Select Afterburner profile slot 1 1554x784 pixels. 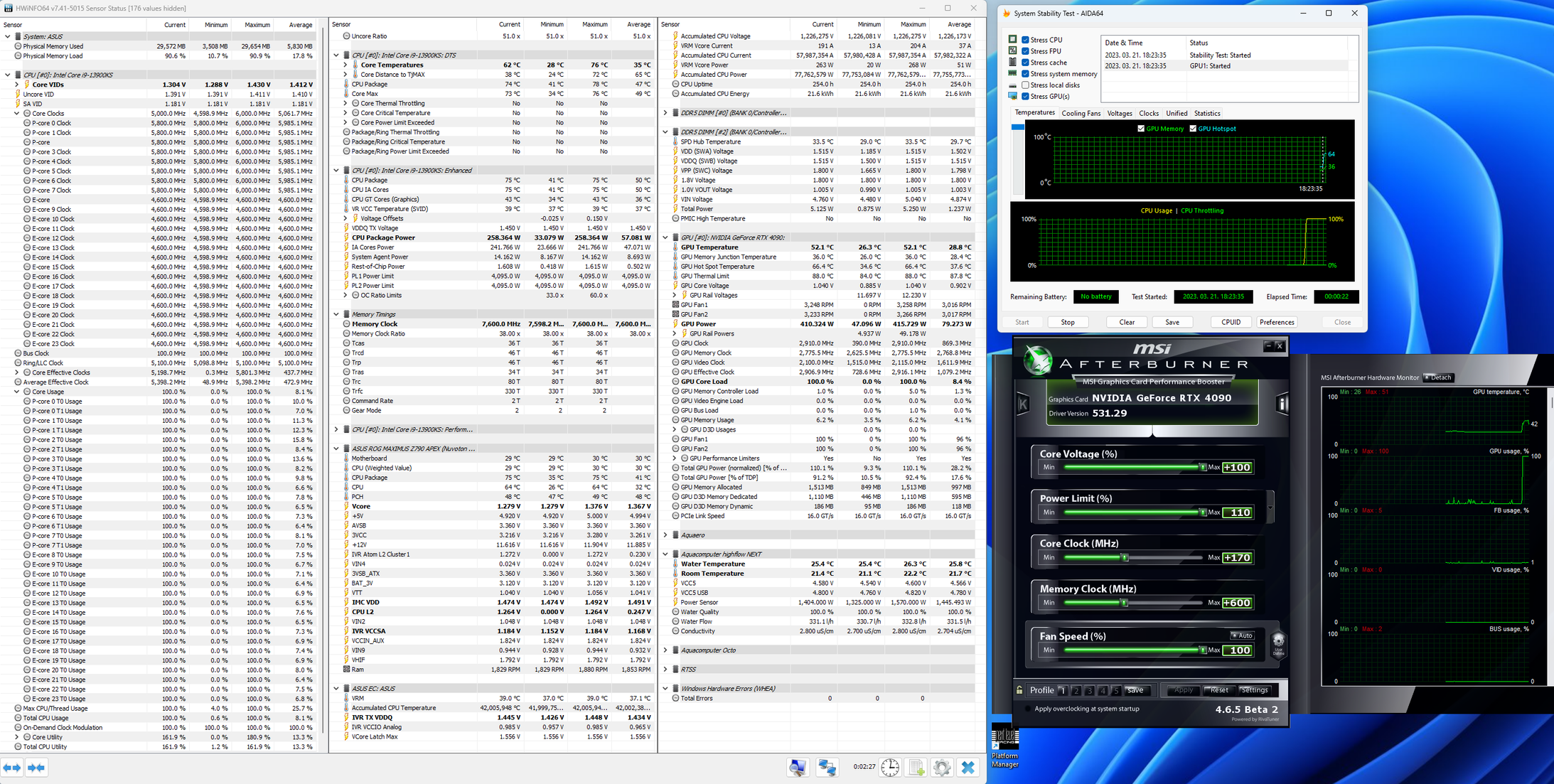tap(1062, 690)
